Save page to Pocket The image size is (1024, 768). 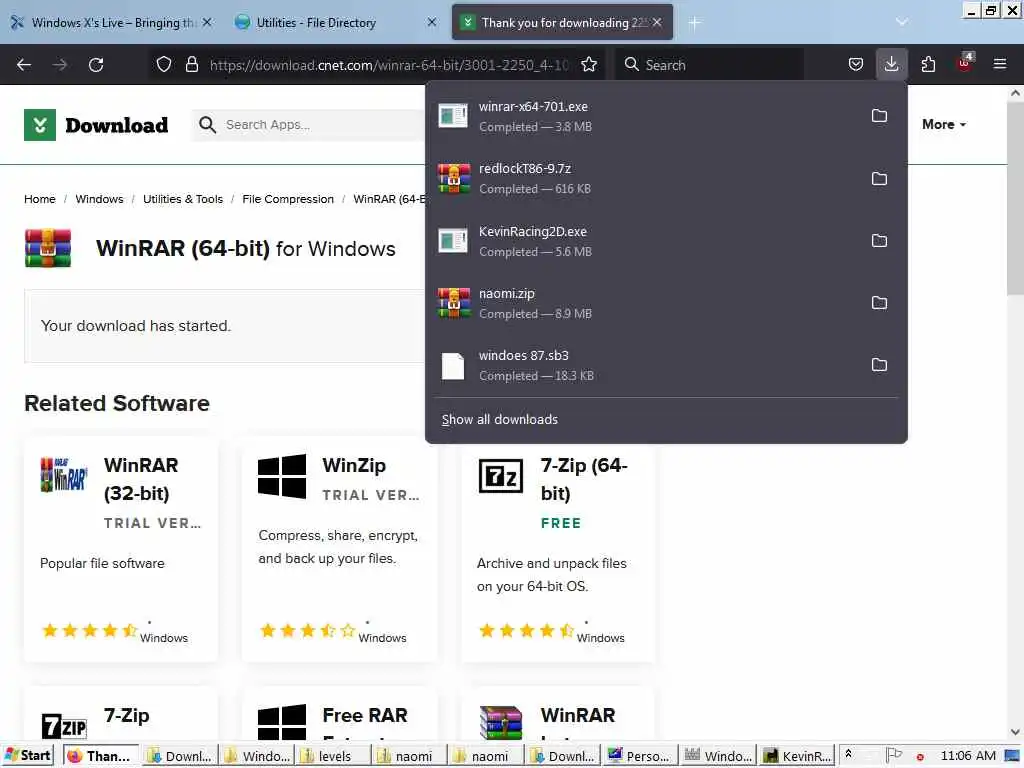tap(856, 64)
